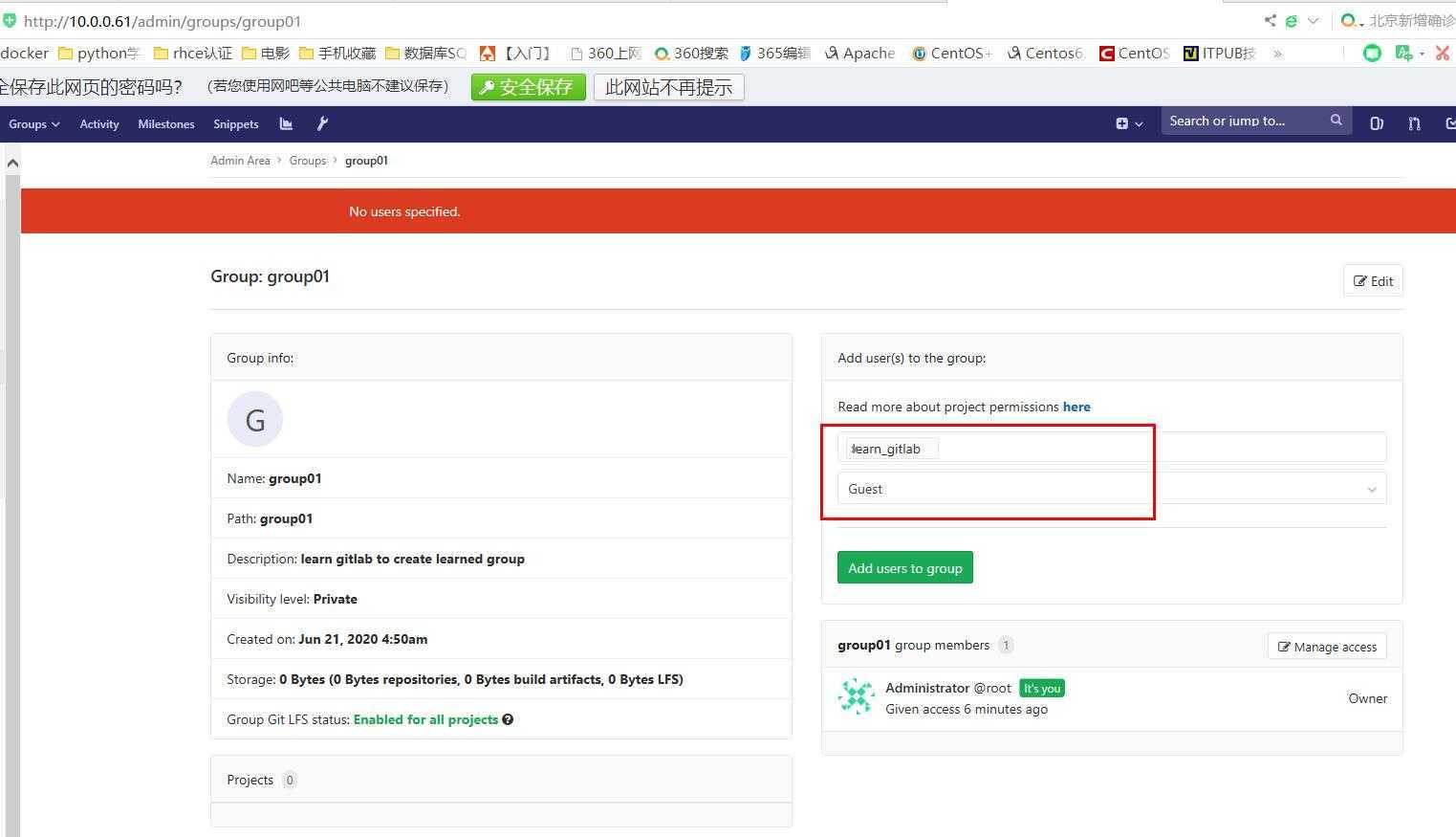This screenshot has height=837, width=1456.
Task: Click the browser address bar URL
Action: (x=163, y=21)
